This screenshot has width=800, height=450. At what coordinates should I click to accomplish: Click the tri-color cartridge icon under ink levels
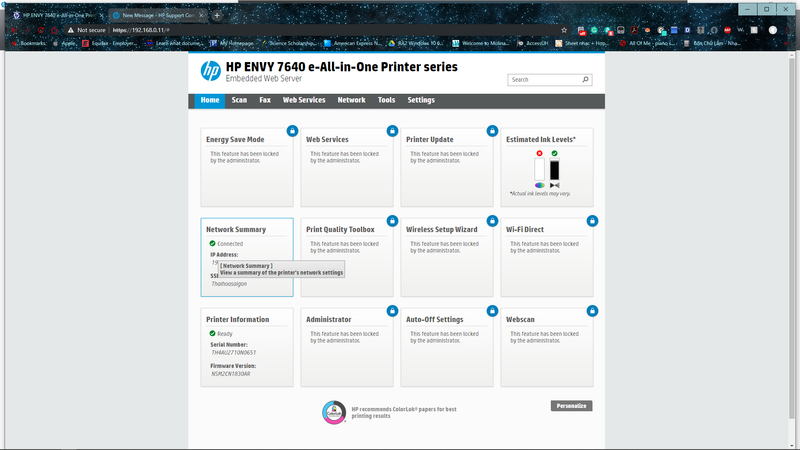540,185
